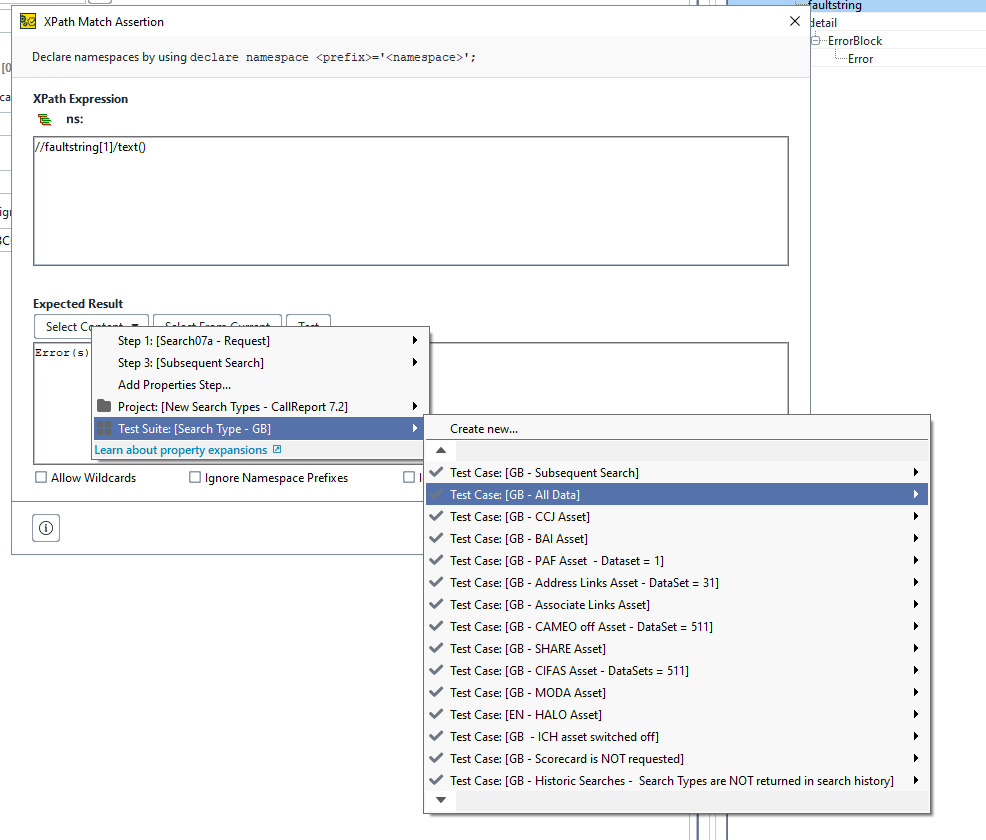Expand GB - Scorecard is NOT requested arrow
This screenshot has height=840, width=986.
pyautogui.click(x=916, y=758)
